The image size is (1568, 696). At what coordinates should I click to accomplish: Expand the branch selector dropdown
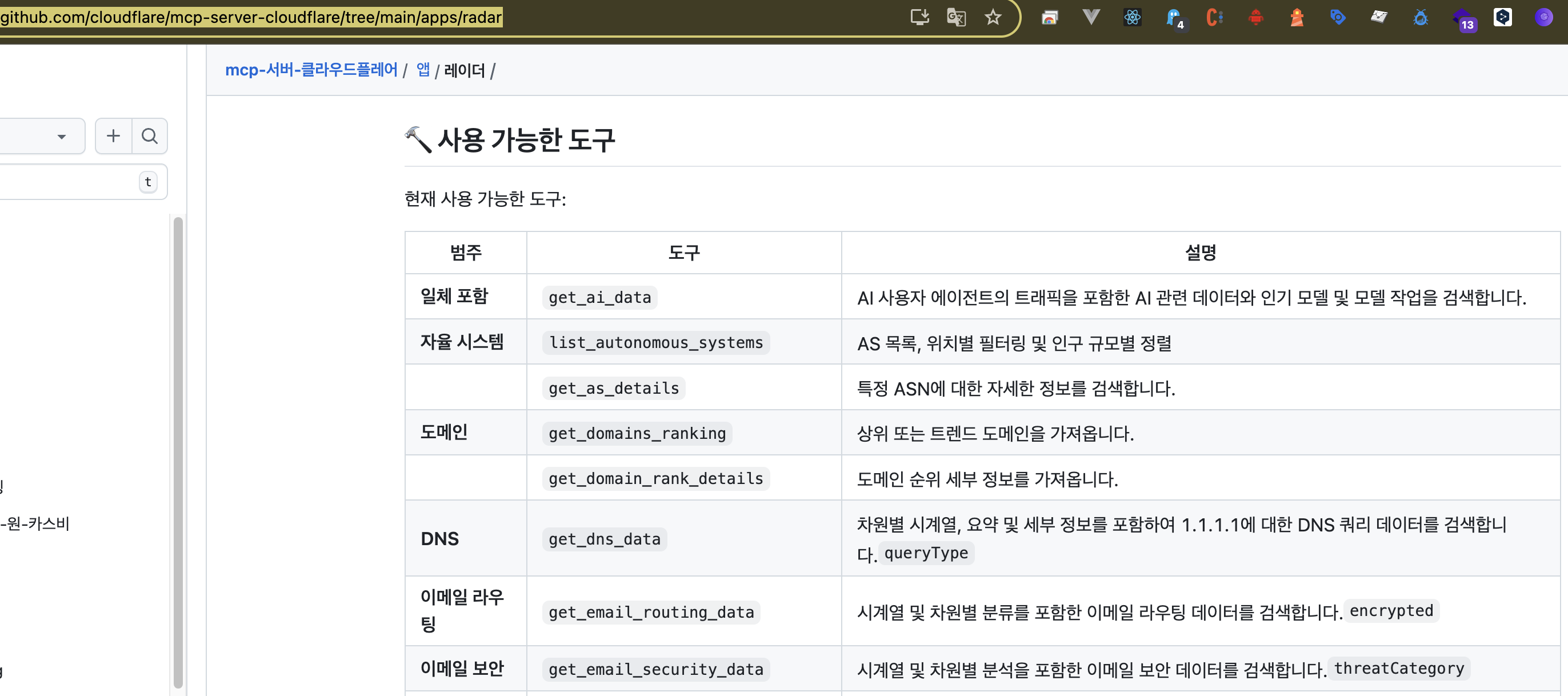61,137
